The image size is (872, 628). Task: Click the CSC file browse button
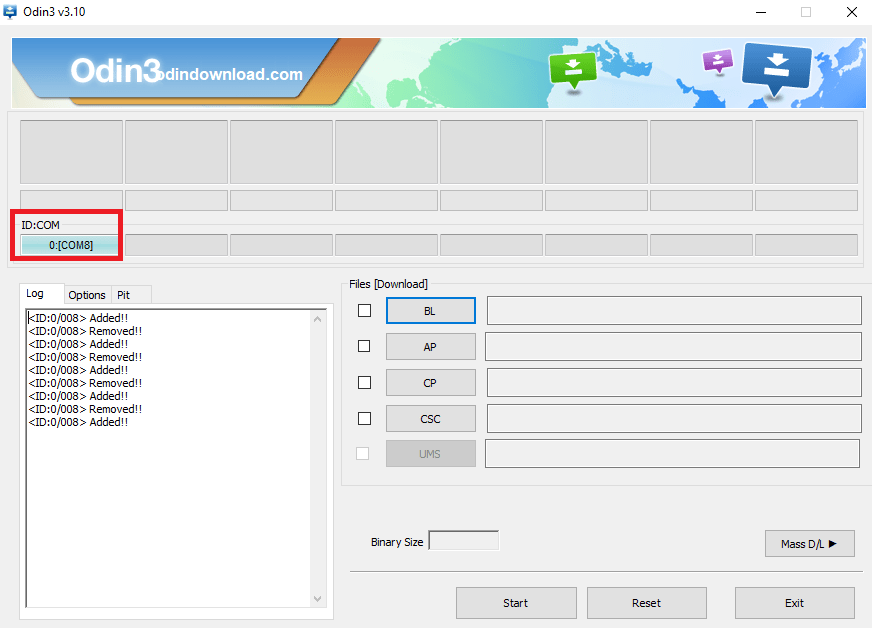[x=430, y=418]
